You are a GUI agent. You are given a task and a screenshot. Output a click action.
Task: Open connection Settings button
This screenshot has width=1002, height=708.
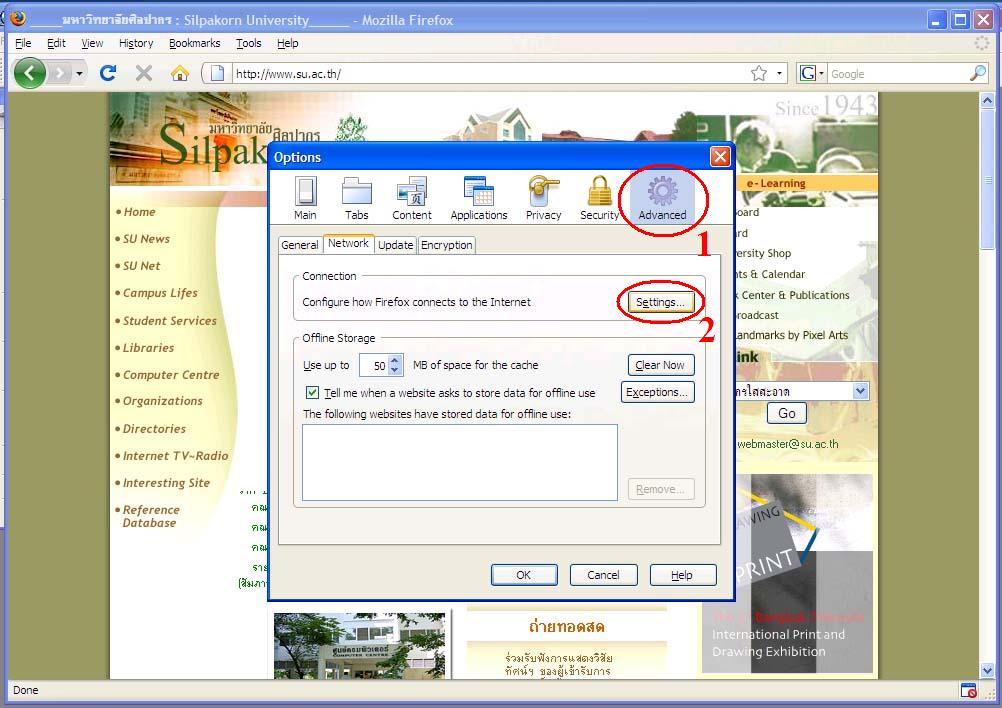[x=660, y=302]
